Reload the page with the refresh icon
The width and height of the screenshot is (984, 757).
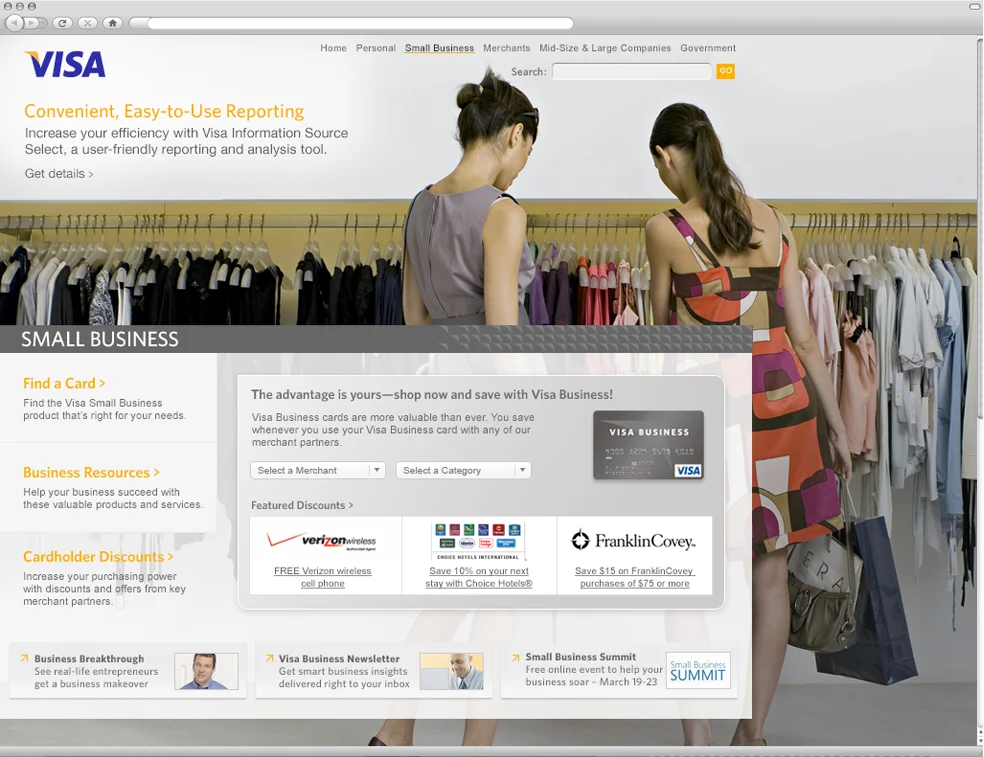point(62,23)
